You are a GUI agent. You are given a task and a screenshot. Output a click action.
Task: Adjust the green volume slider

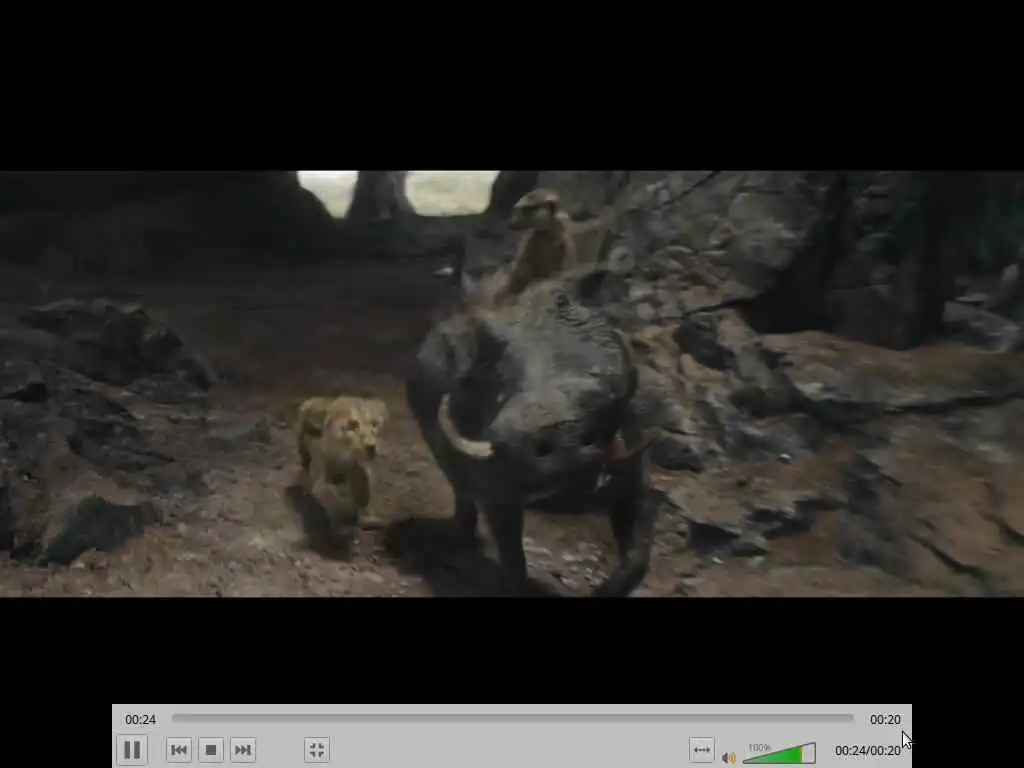click(x=780, y=753)
